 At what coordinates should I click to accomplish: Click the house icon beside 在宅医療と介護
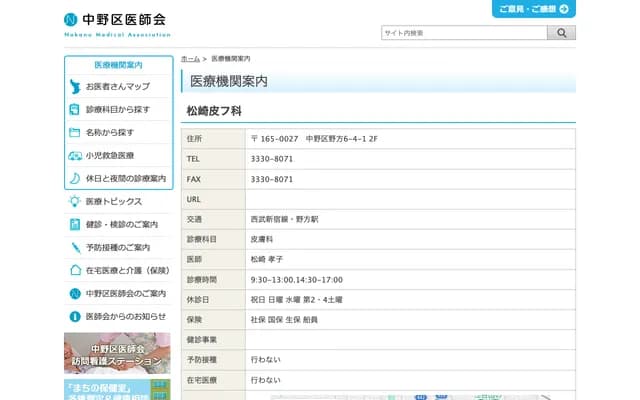click(x=75, y=270)
